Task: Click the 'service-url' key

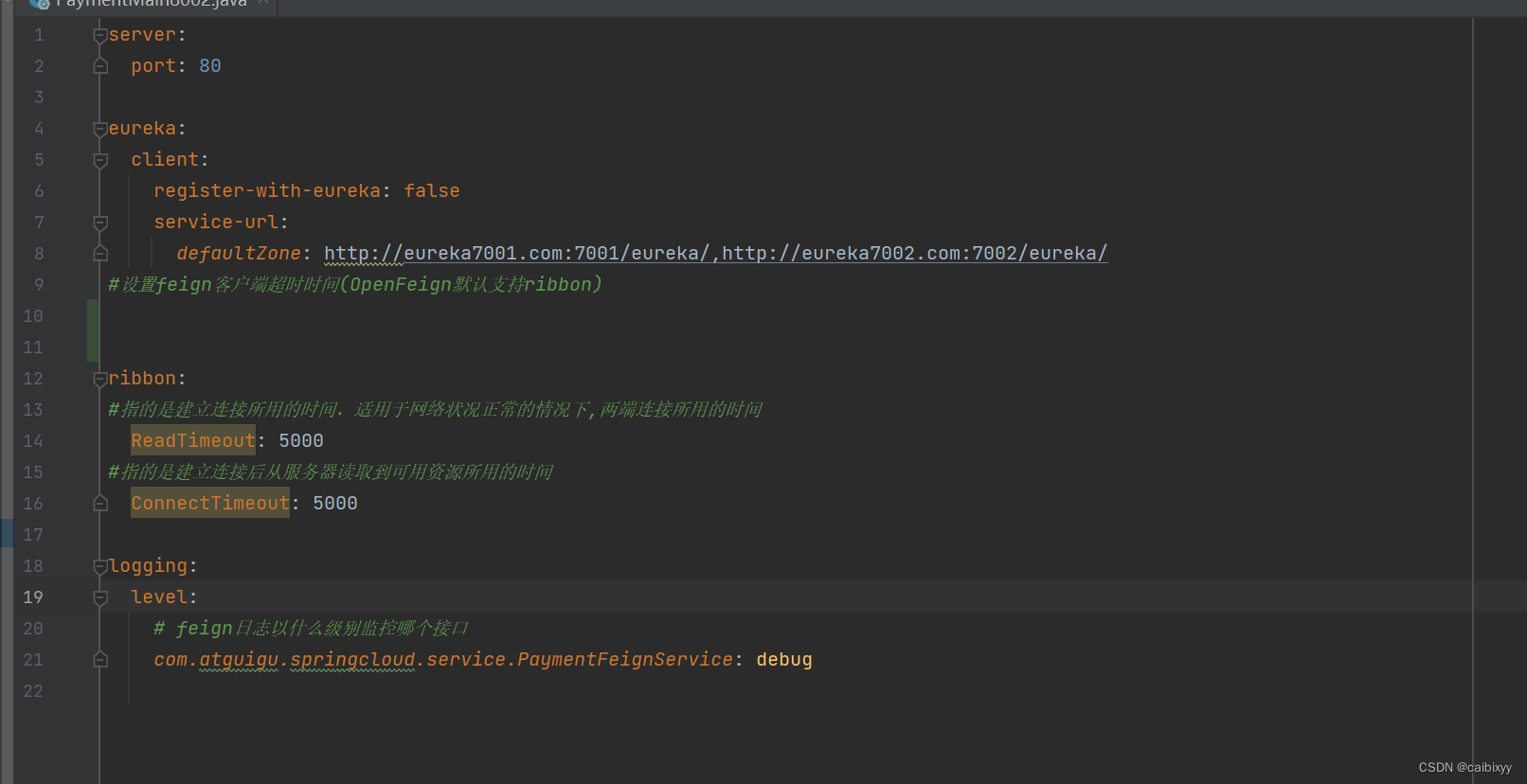Action: [x=216, y=223]
